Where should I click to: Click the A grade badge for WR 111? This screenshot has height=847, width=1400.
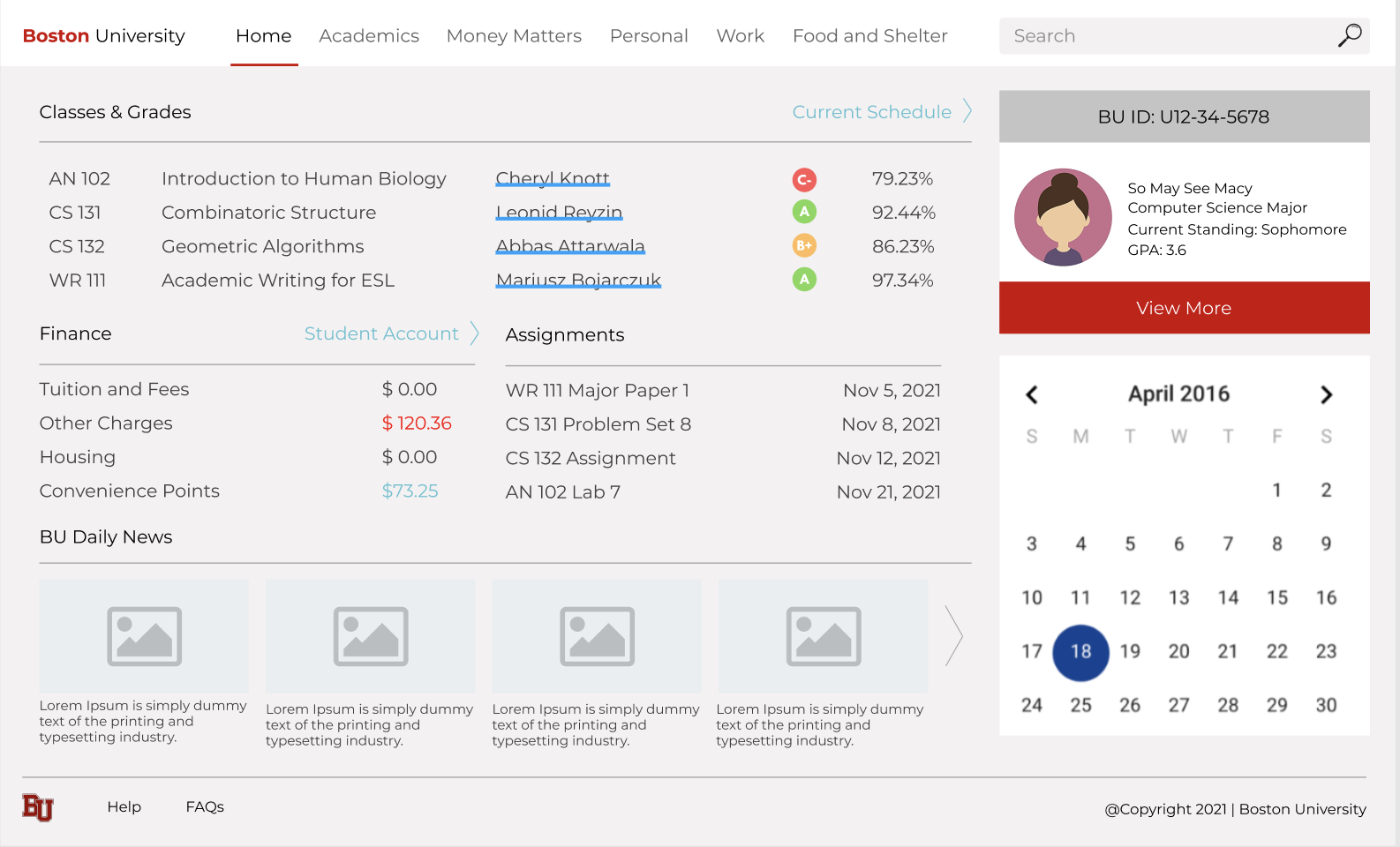pos(803,280)
